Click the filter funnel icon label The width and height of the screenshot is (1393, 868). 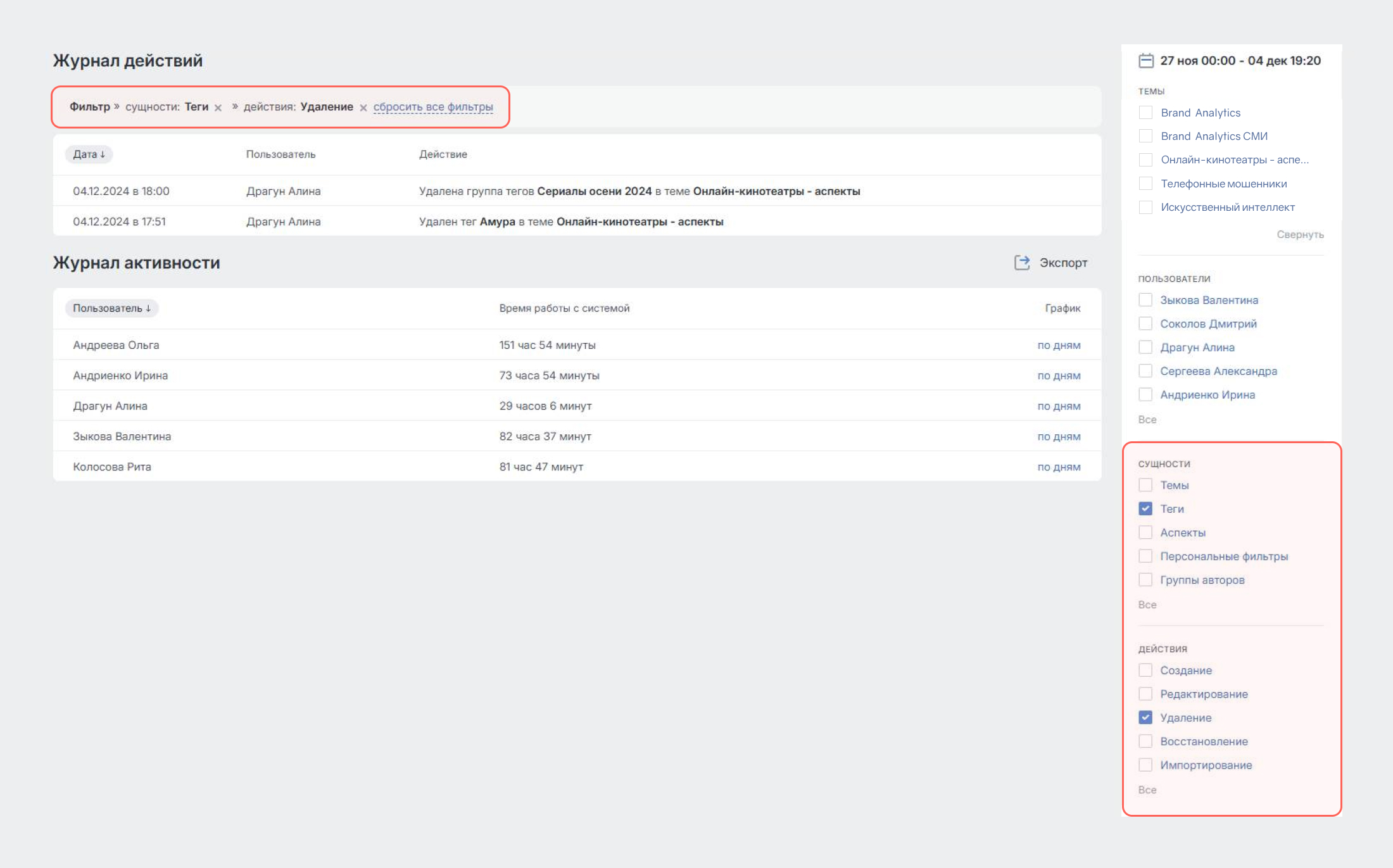click(89, 107)
